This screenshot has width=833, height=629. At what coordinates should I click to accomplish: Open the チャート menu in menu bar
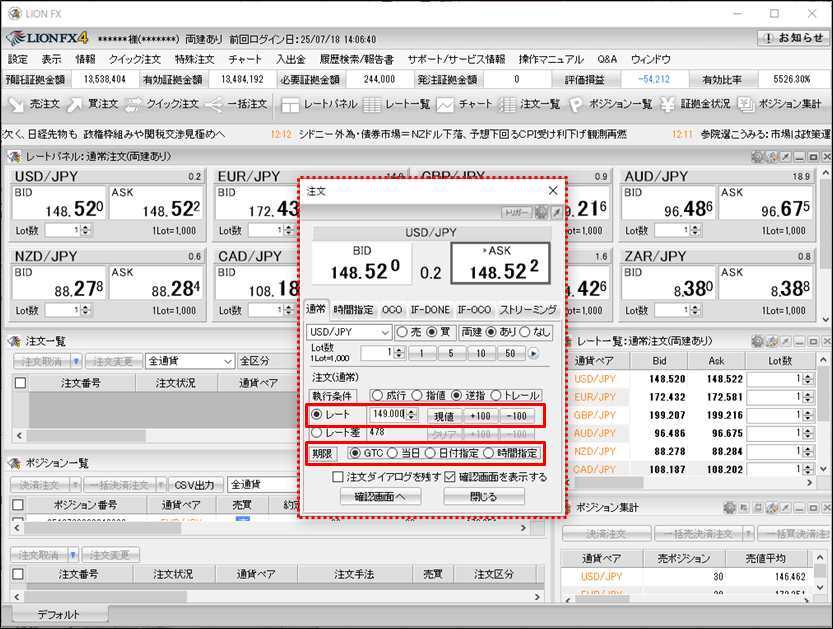coord(245,59)
